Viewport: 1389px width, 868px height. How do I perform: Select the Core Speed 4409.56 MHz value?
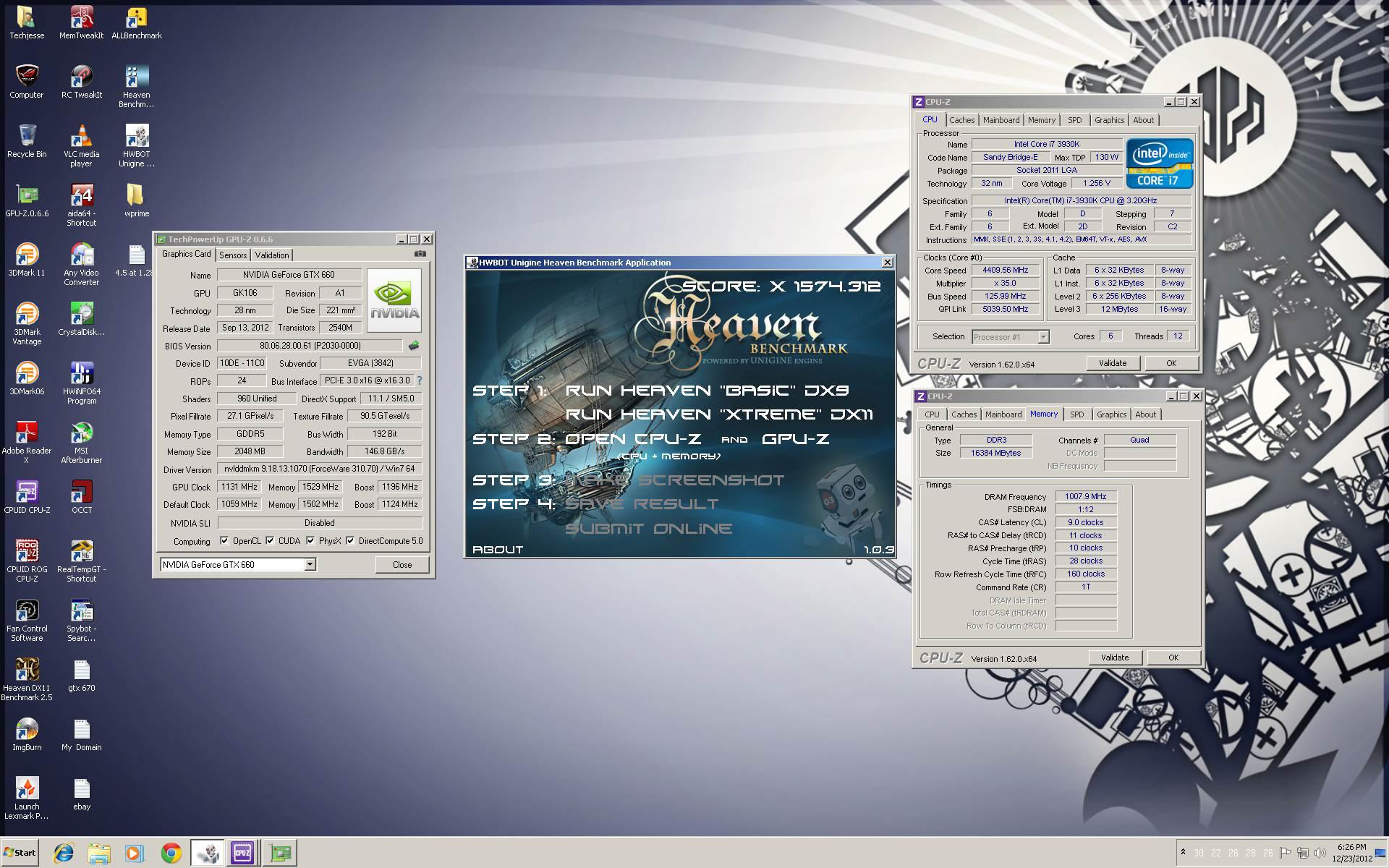pos(1005,270)
